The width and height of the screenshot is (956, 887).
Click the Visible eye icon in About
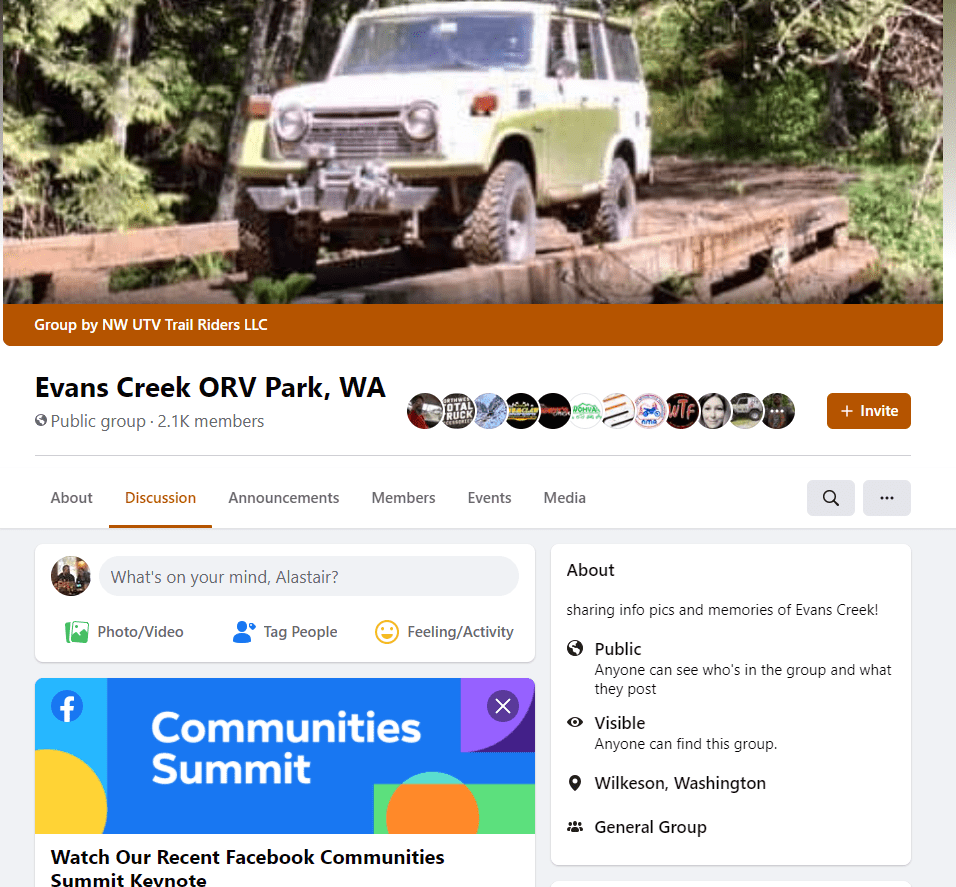575,722
